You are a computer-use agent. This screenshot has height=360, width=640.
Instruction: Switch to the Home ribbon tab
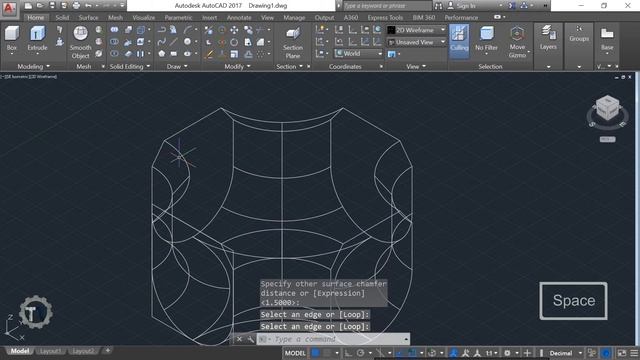tap(36, 18)
